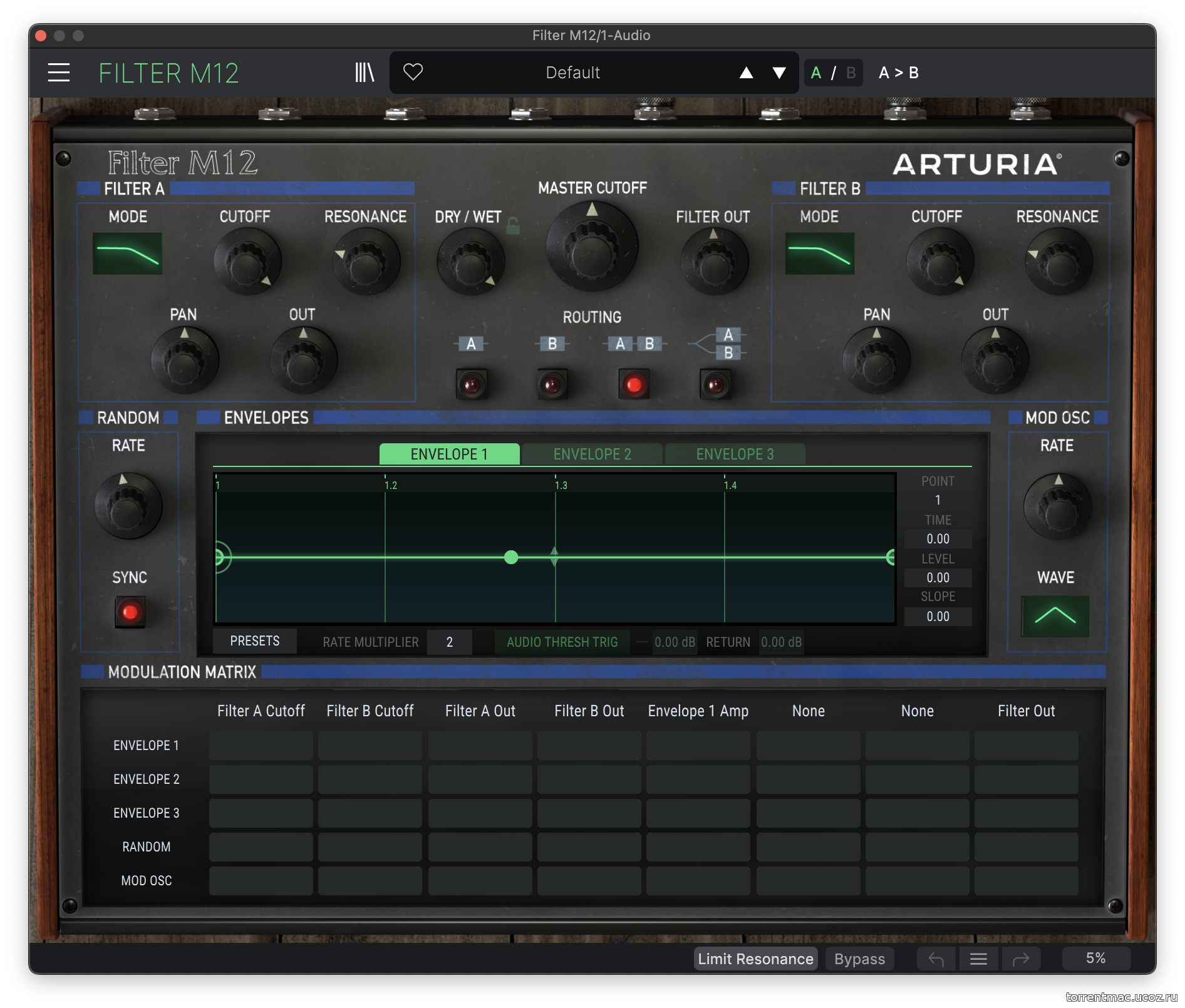Click the Filter Out knob
The width and height of the screenshot is (1185, 1008).
[714, 262]
